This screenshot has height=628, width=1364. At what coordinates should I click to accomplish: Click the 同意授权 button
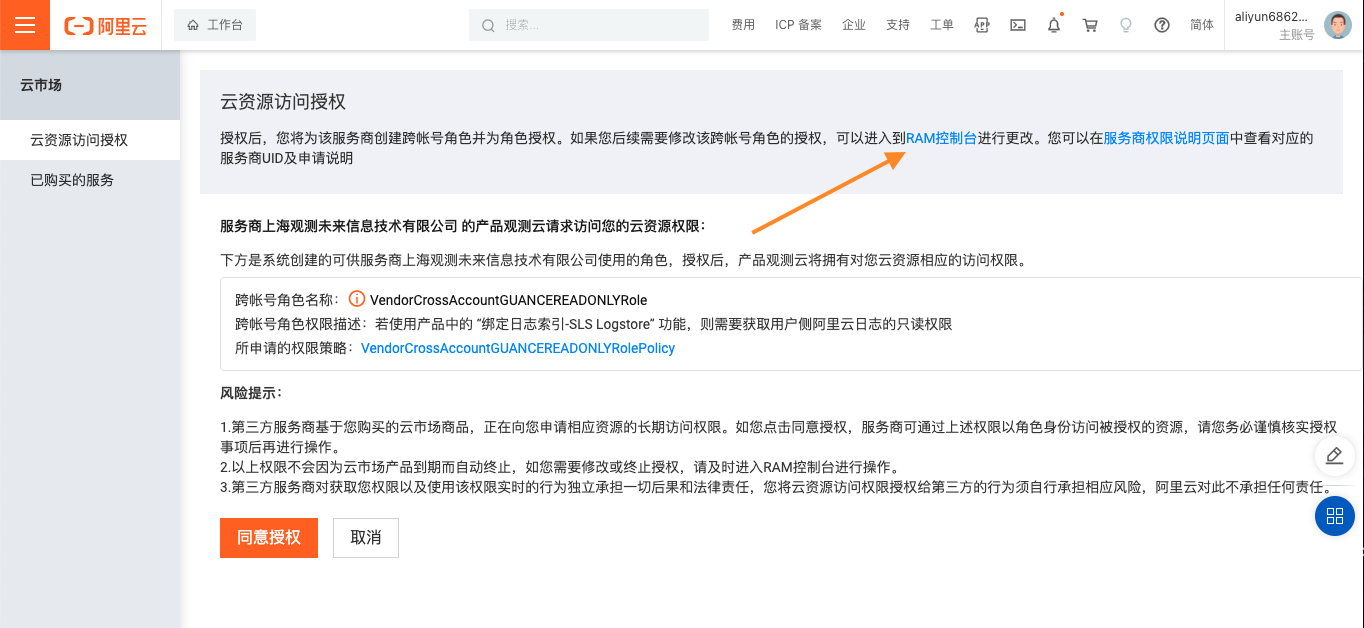coord(269,537)
